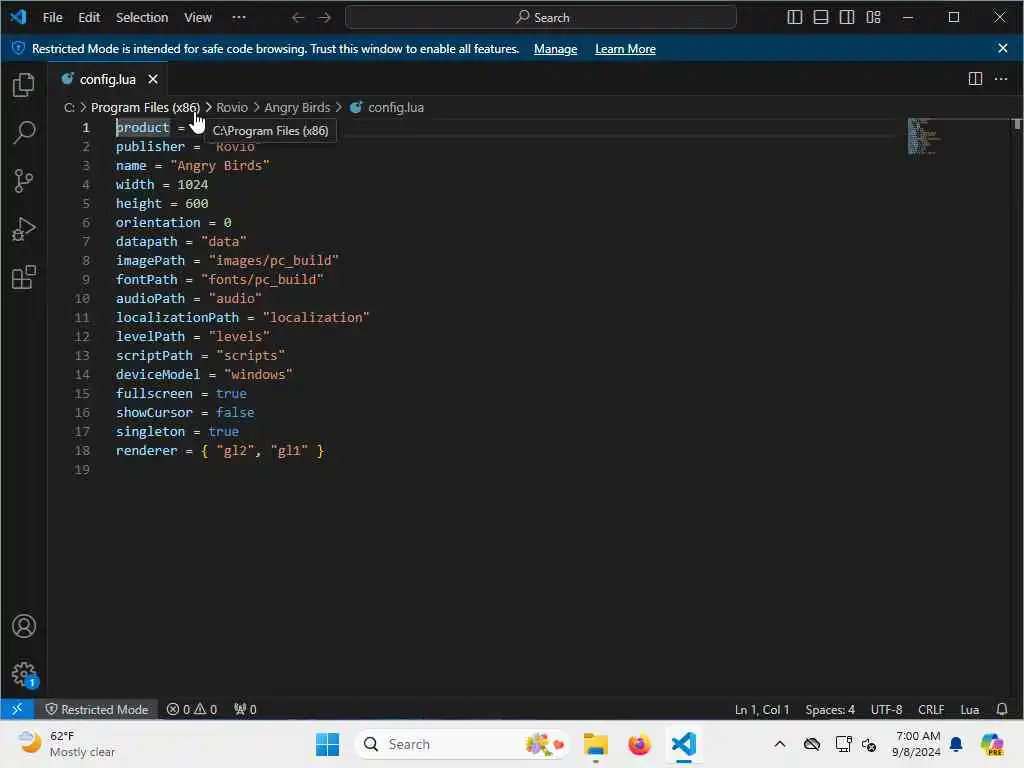Open the File menu
Image resolution: width=1024 pixels, height=768 pixels.
coord(52,18)
